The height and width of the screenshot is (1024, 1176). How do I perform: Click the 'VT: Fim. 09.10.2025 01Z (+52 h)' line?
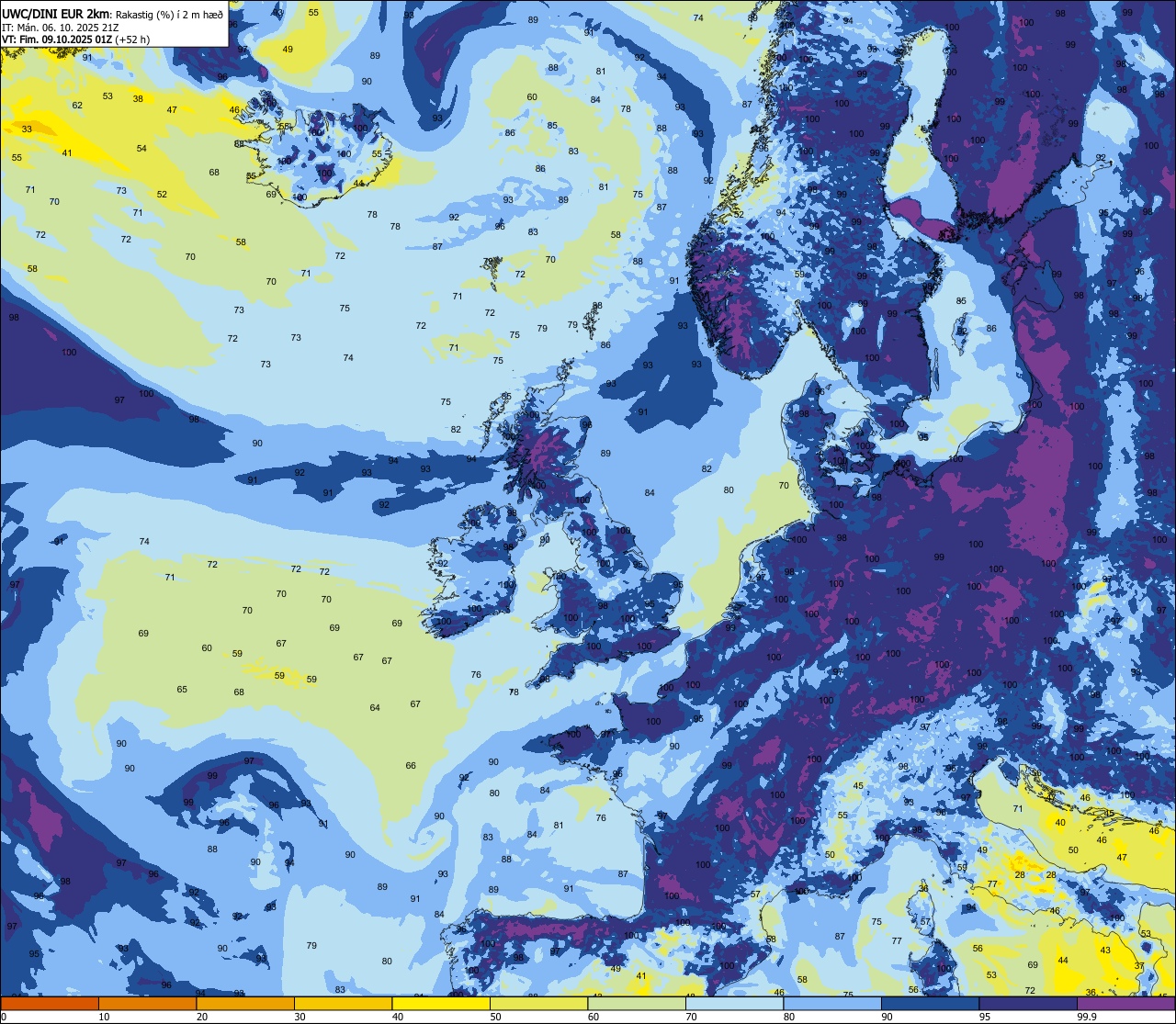tap(76, 39)
